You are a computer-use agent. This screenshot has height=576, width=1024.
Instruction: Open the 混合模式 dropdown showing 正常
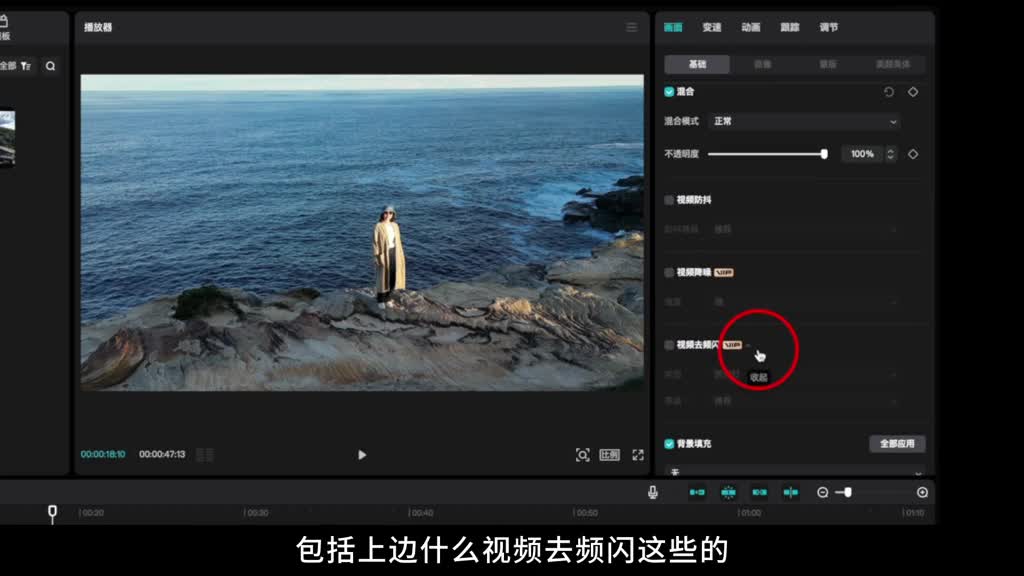point(804,121)
